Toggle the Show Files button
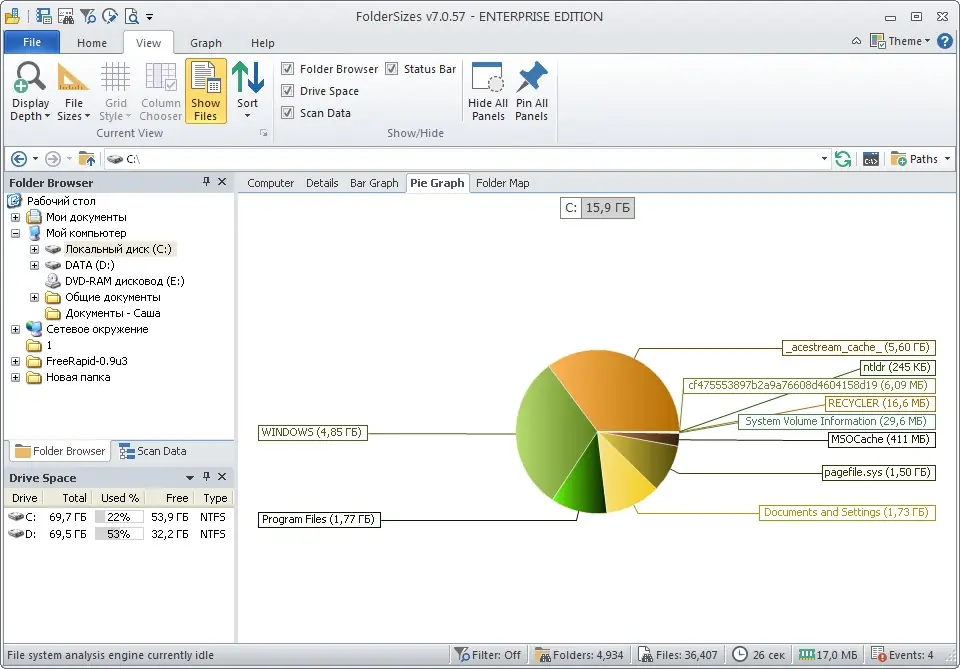 [x=206, y=91]
